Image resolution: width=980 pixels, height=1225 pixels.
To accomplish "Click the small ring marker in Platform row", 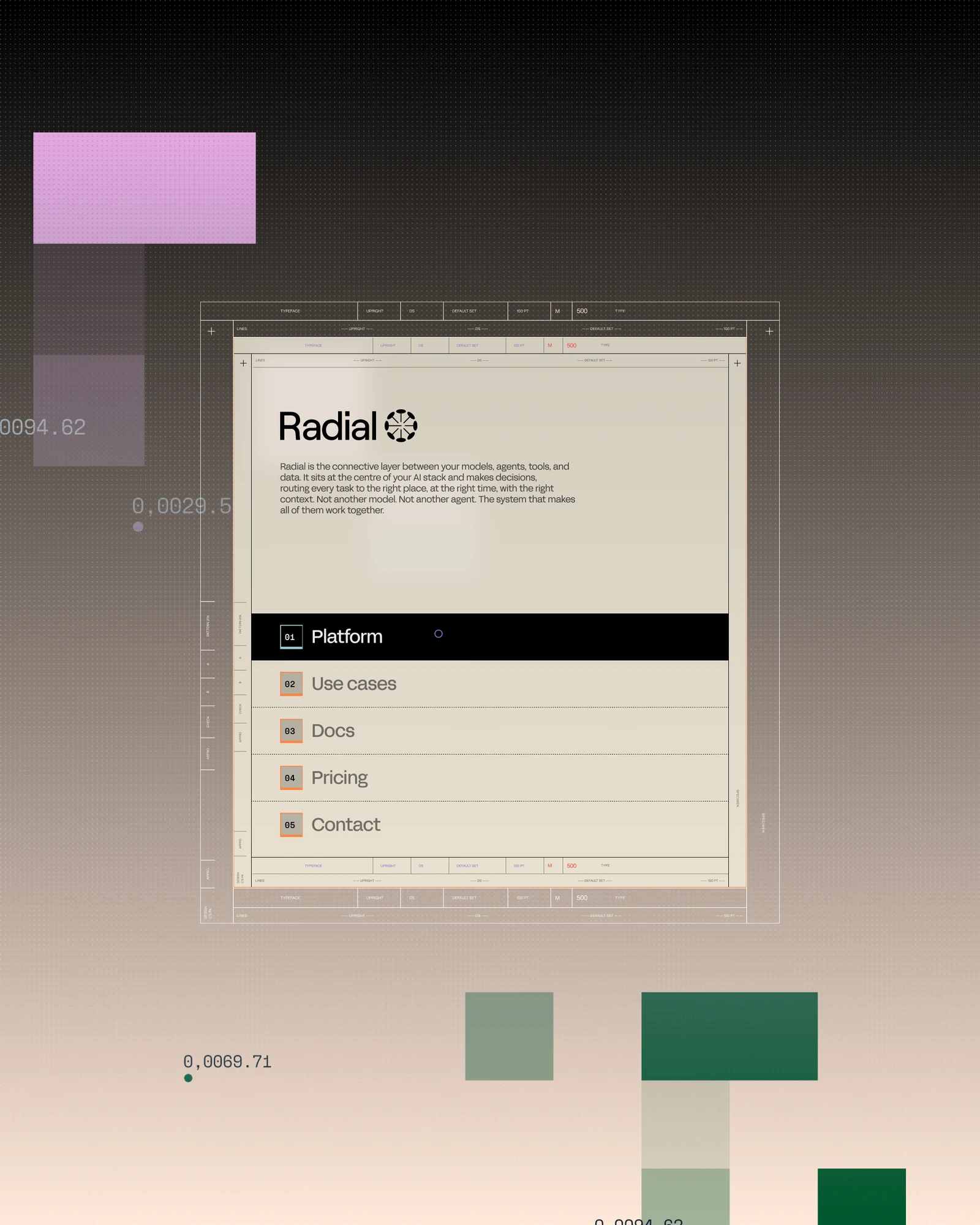I will click(439, 634).
